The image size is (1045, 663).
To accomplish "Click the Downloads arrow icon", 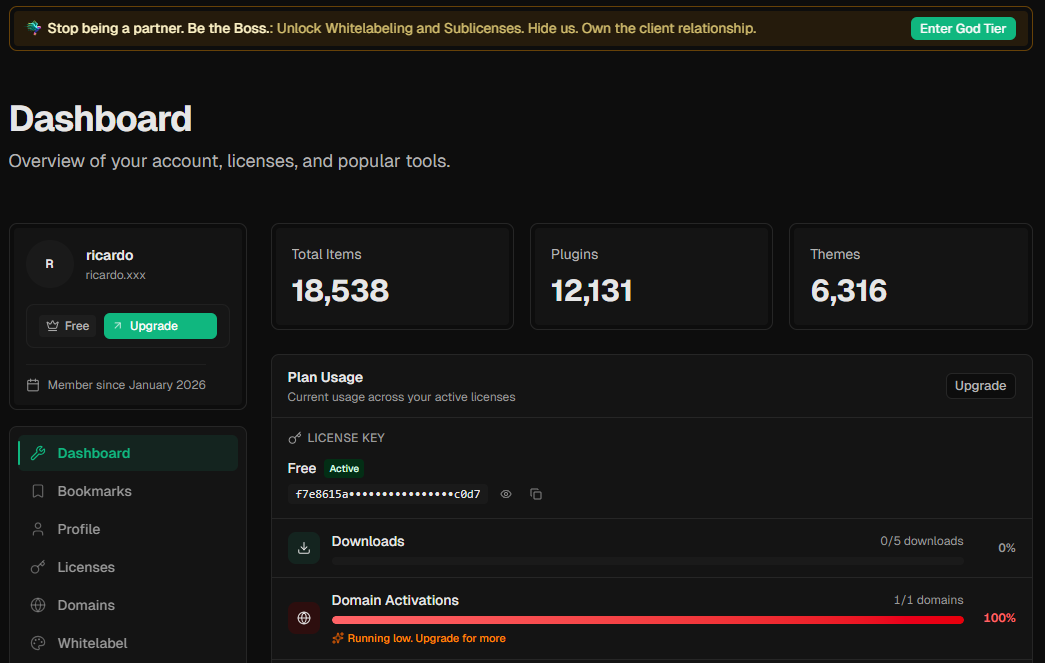I will (x=304, y=548).
